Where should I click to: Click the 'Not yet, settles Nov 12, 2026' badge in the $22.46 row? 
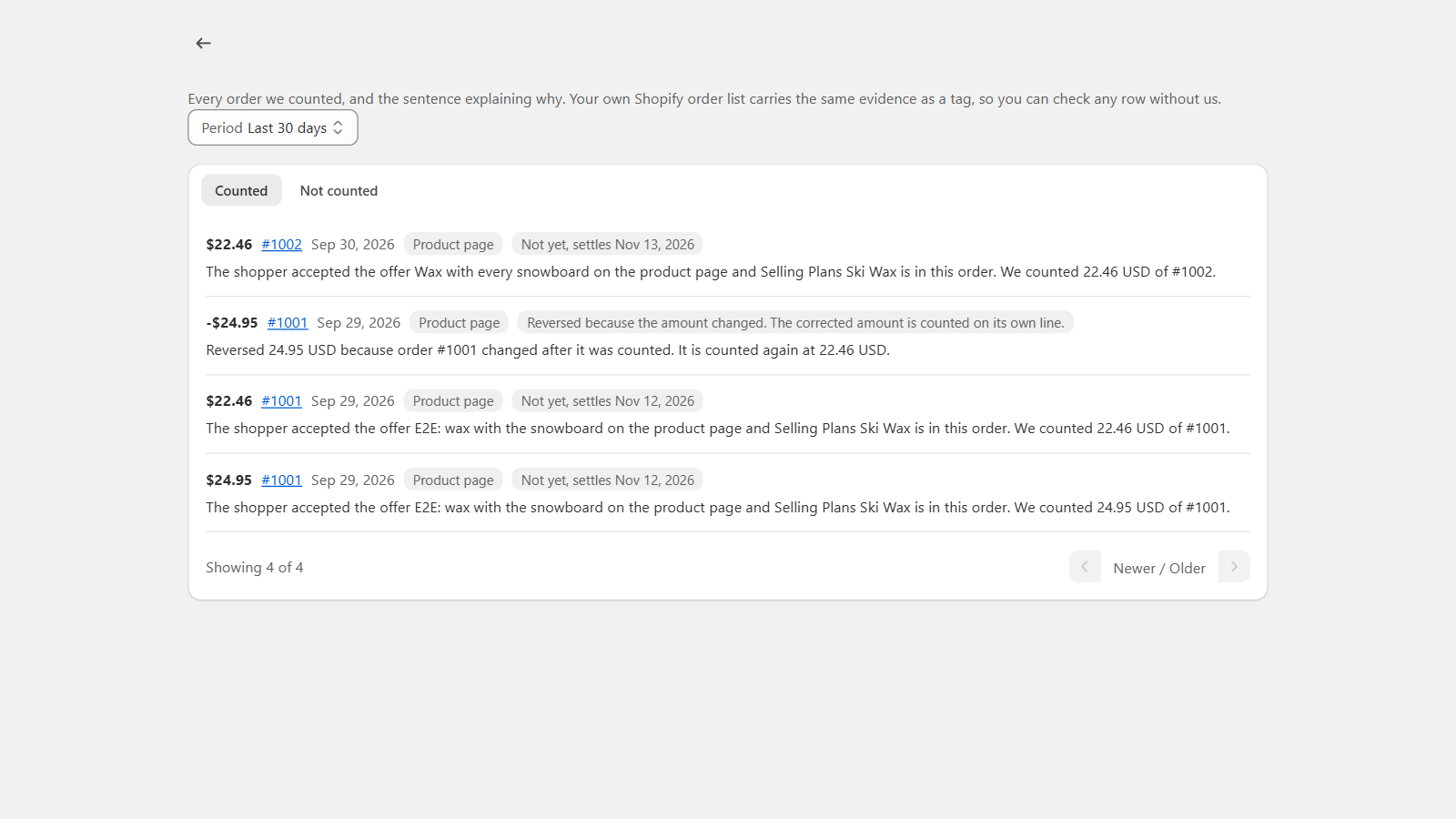tap(608, 400)
